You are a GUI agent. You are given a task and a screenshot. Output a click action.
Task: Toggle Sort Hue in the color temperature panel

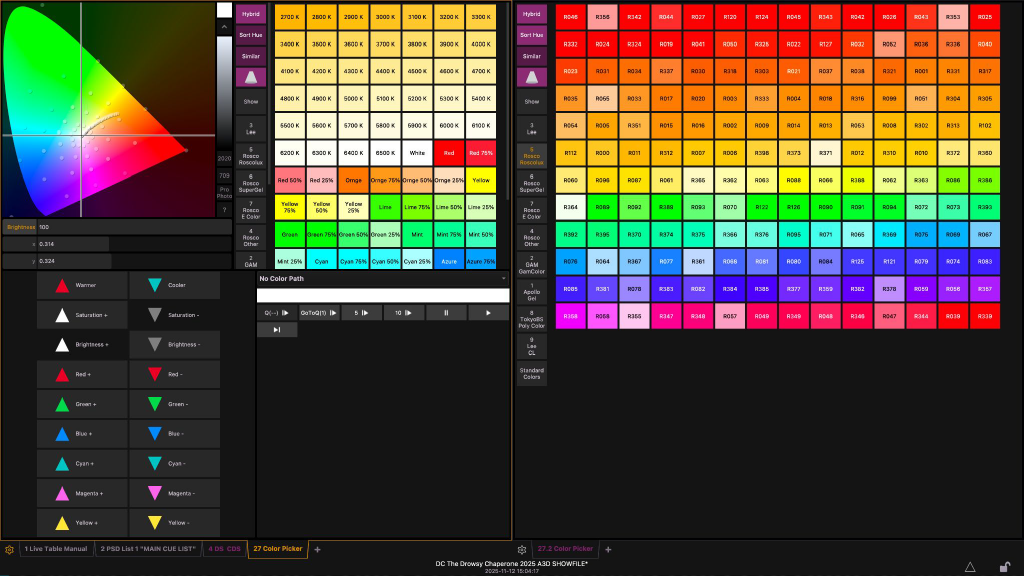(x=251, y=35)
